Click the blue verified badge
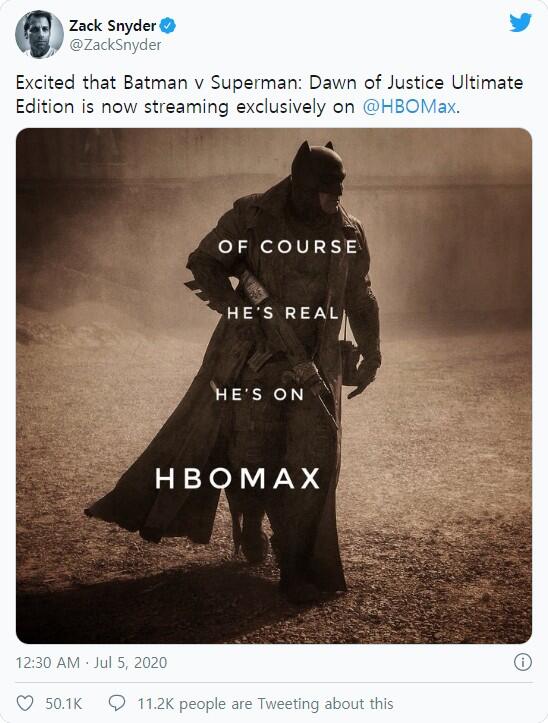Image resolution: width=548 pixels, height=723 pixels. point(167,26)
